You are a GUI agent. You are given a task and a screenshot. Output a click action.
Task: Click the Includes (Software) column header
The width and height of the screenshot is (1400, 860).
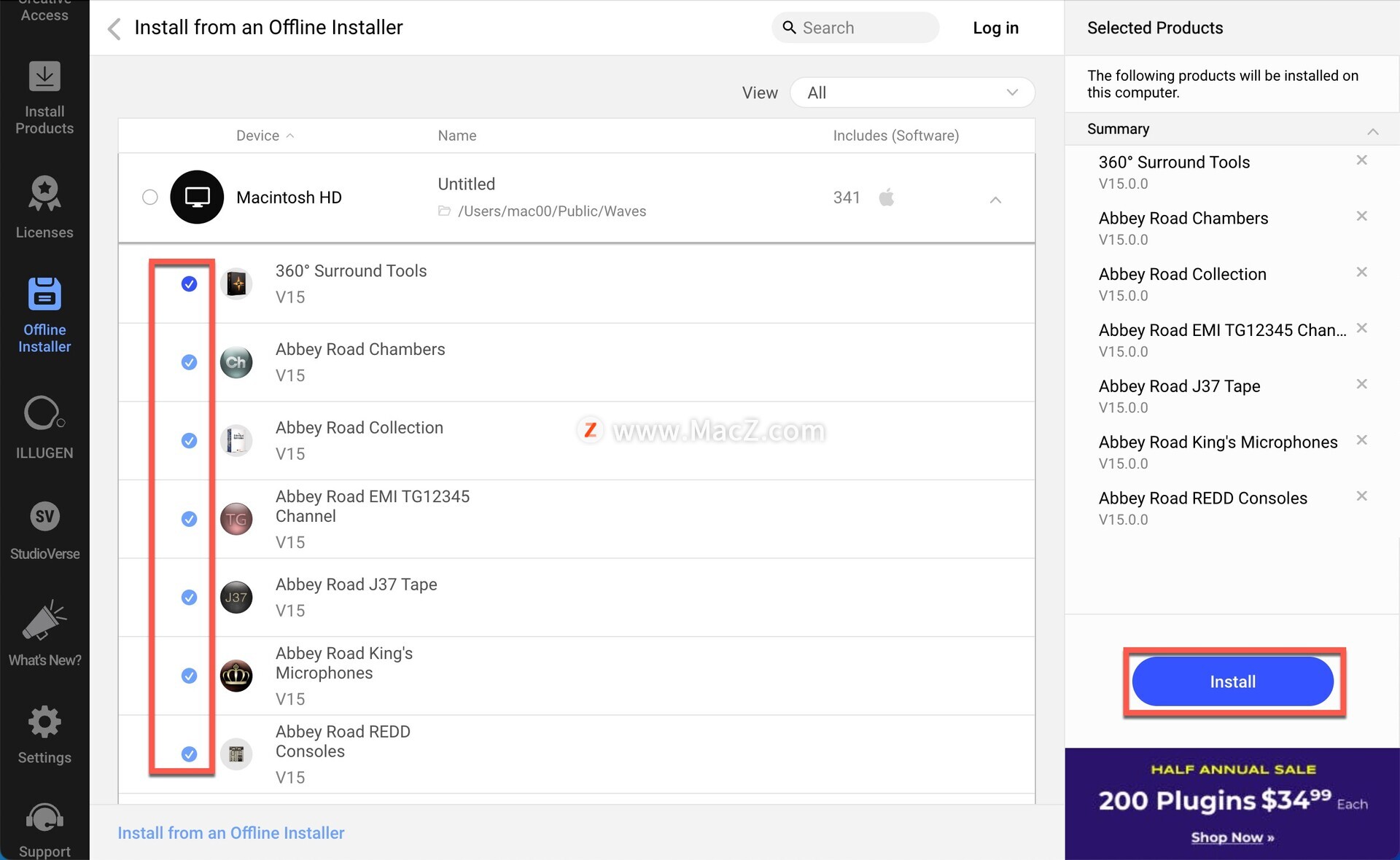pos(896,136)
